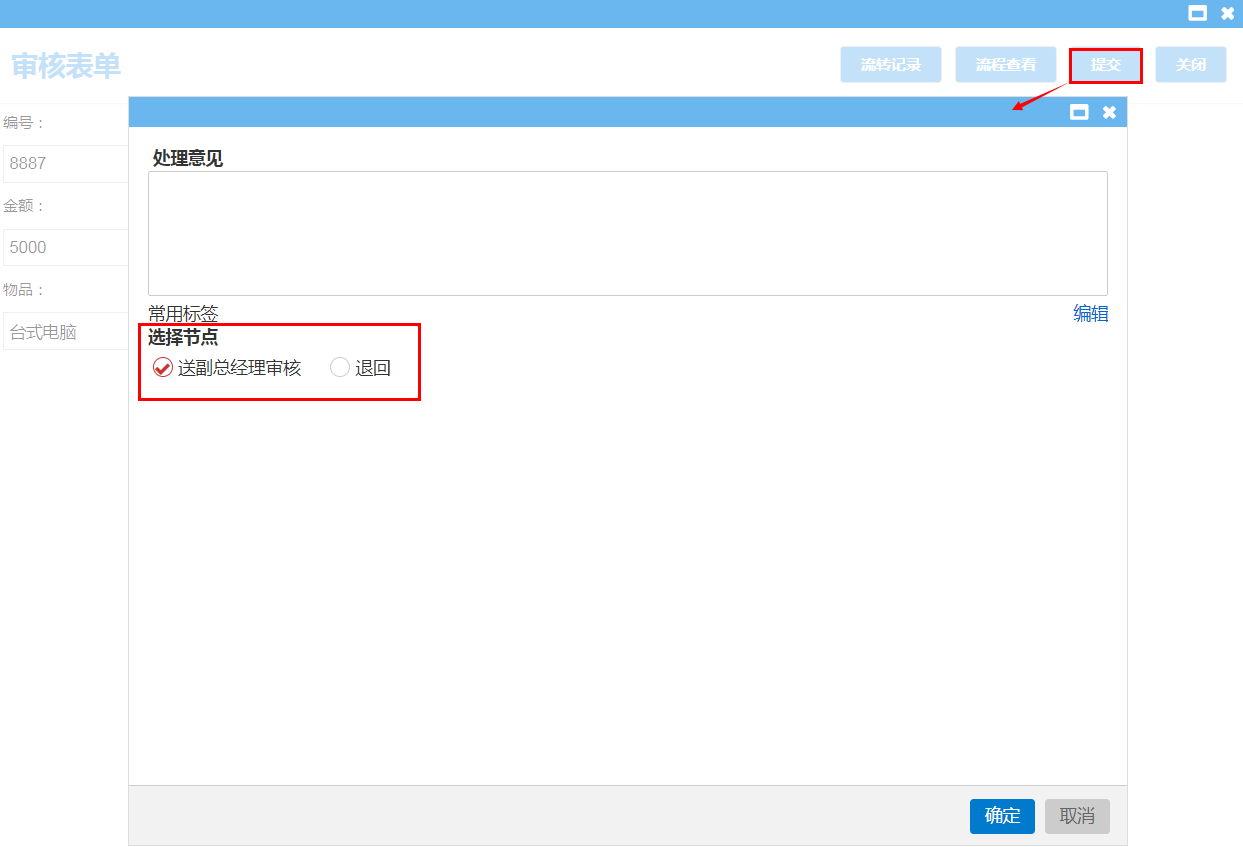Click the 编号 field showing 8887
Image resolution: width=1243 pixels, height=847 pixels.
coord(66,164)
